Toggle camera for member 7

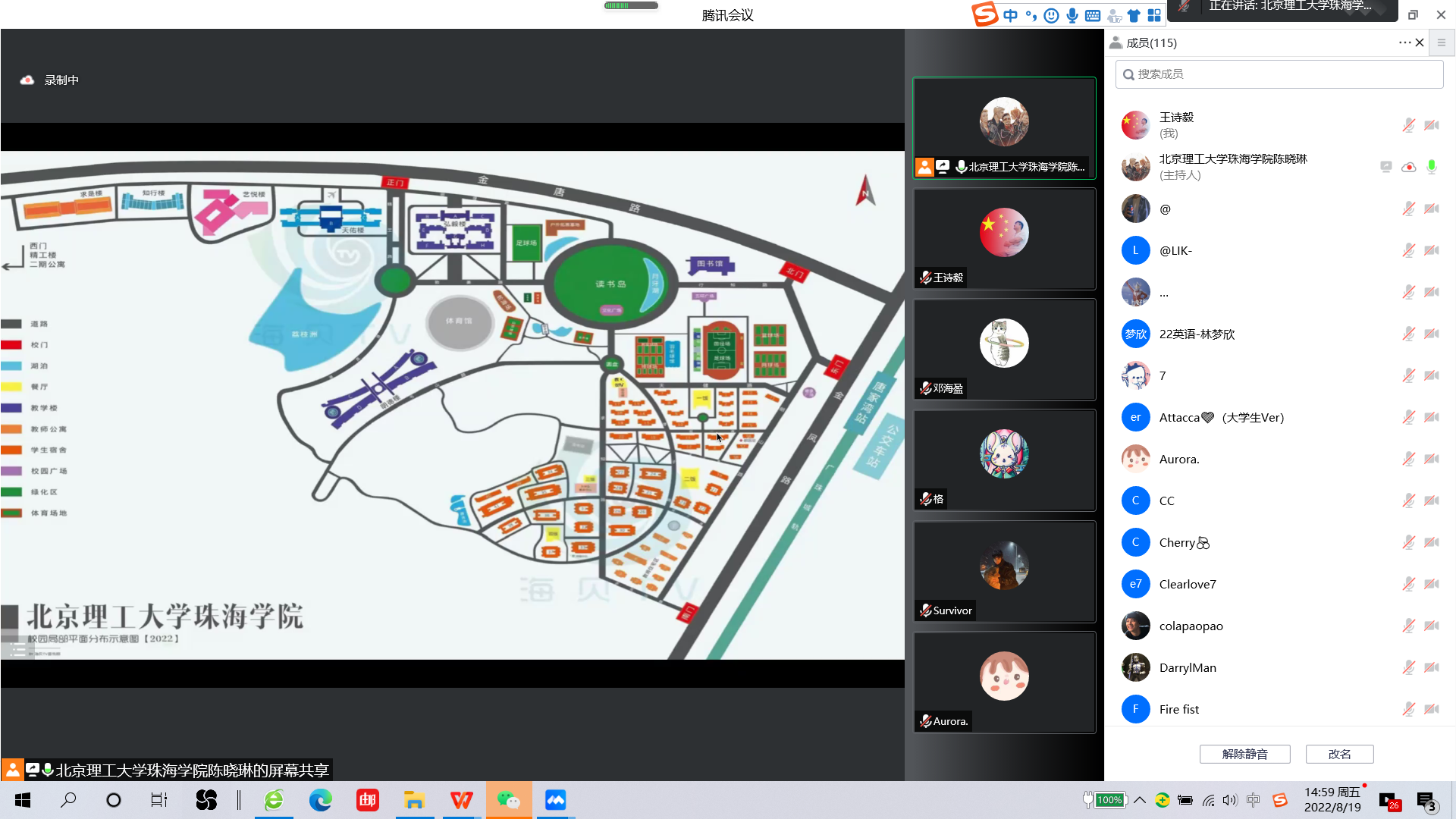tap(1432, 375)
